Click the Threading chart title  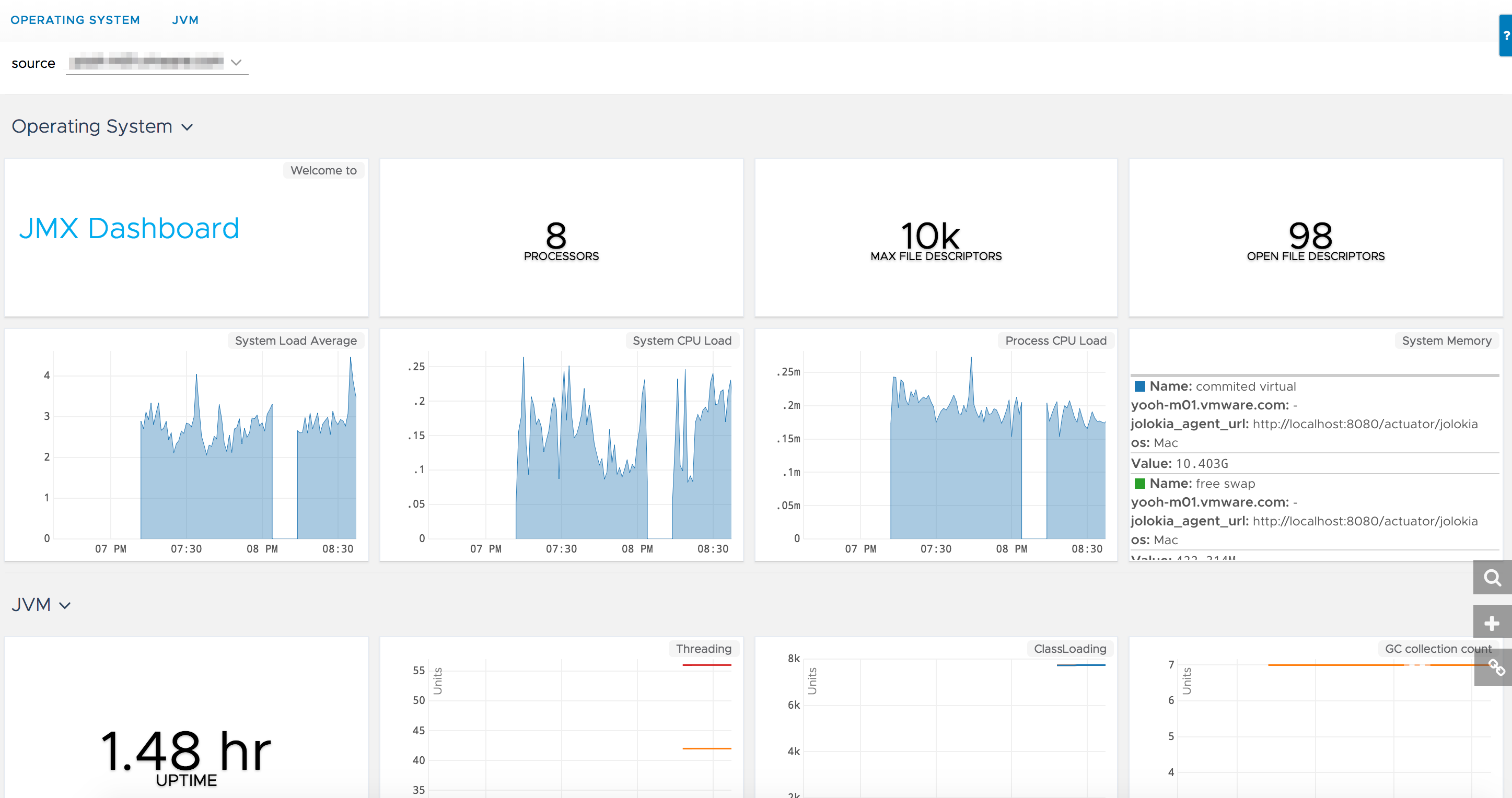(x=704, y=649)
